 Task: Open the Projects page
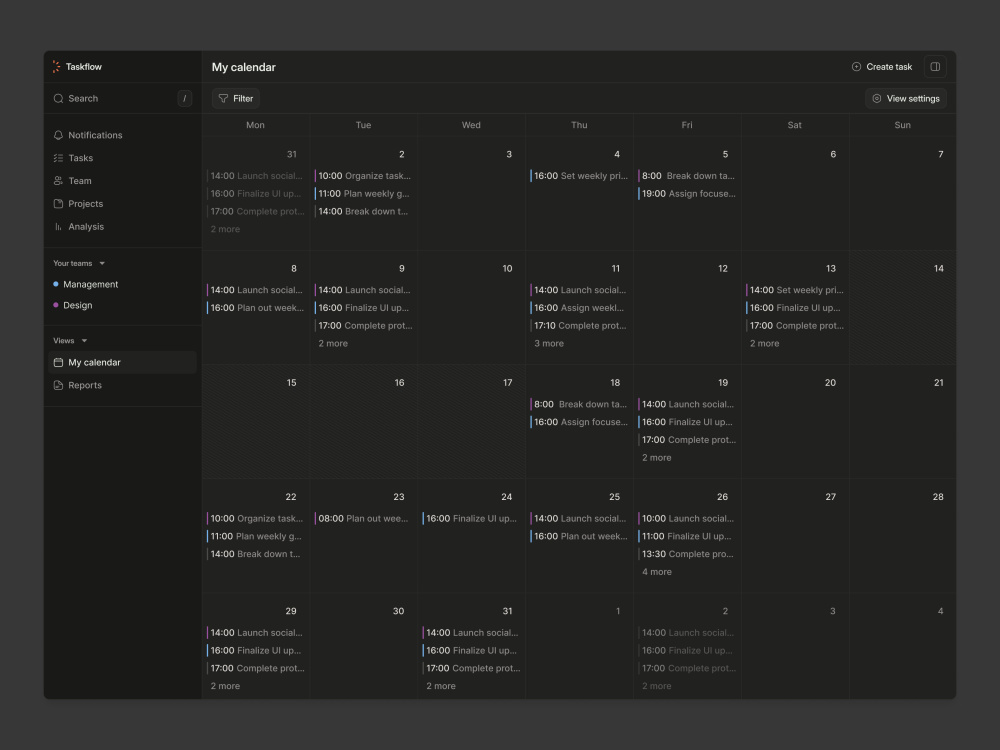click(x=122, y=204)
